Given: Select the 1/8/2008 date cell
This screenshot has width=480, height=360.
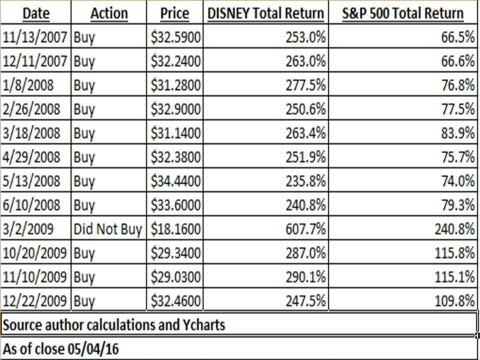Looking at the screenshot, I should click(36, 85).
